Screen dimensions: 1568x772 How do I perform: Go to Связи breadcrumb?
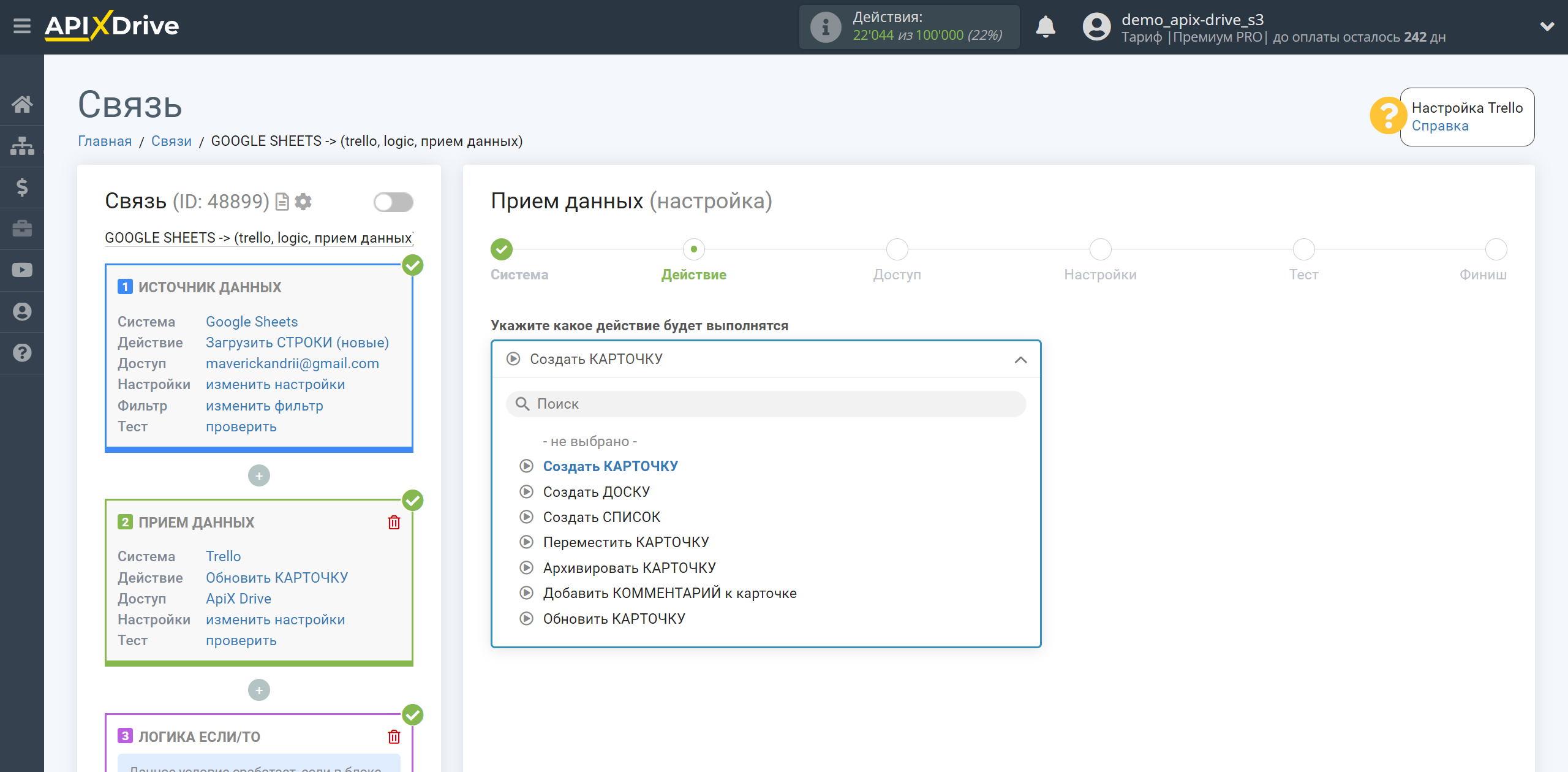pyautogui.click(x=171, y=141)
